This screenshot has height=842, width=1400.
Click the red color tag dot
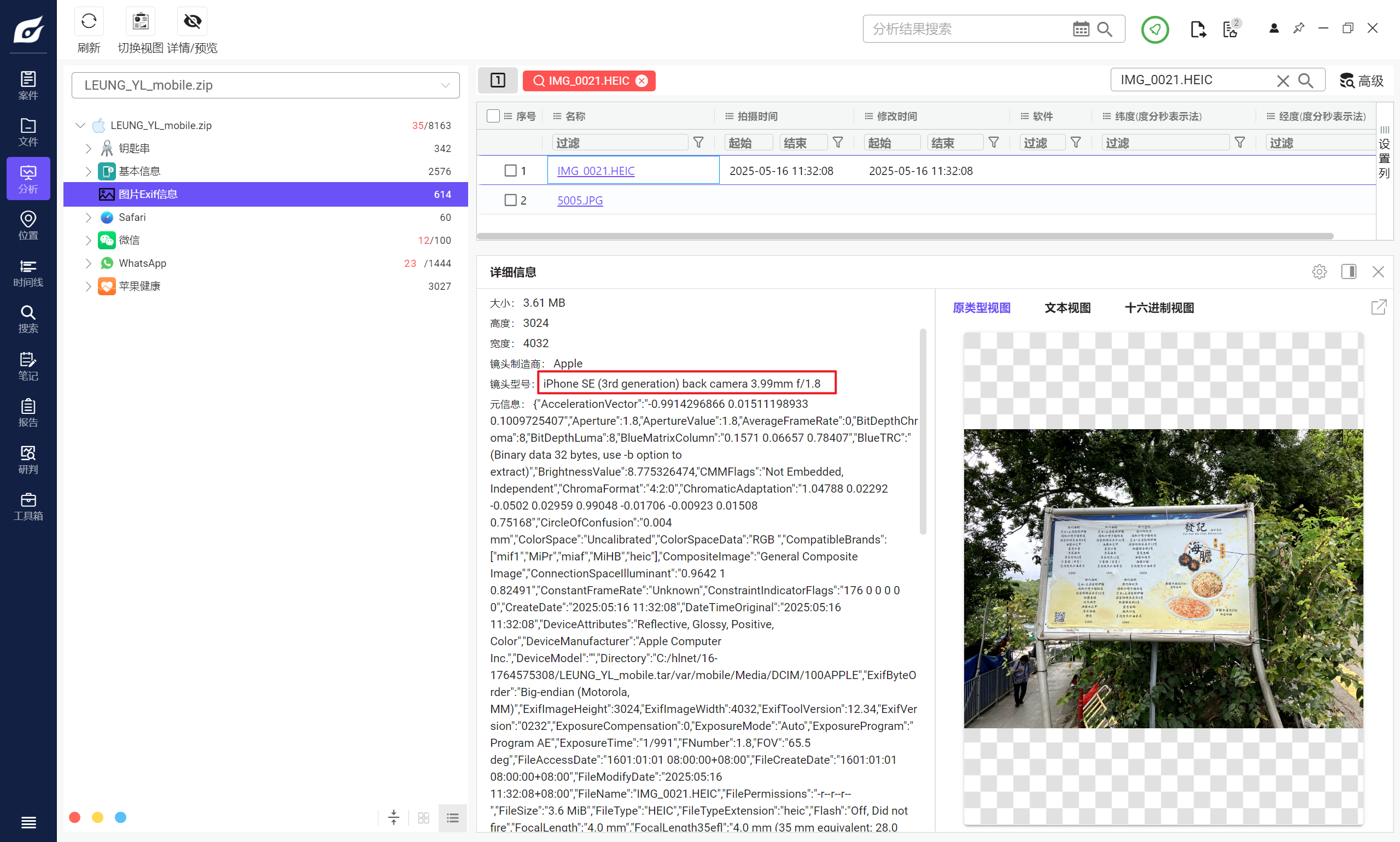(x=74, y=817)
